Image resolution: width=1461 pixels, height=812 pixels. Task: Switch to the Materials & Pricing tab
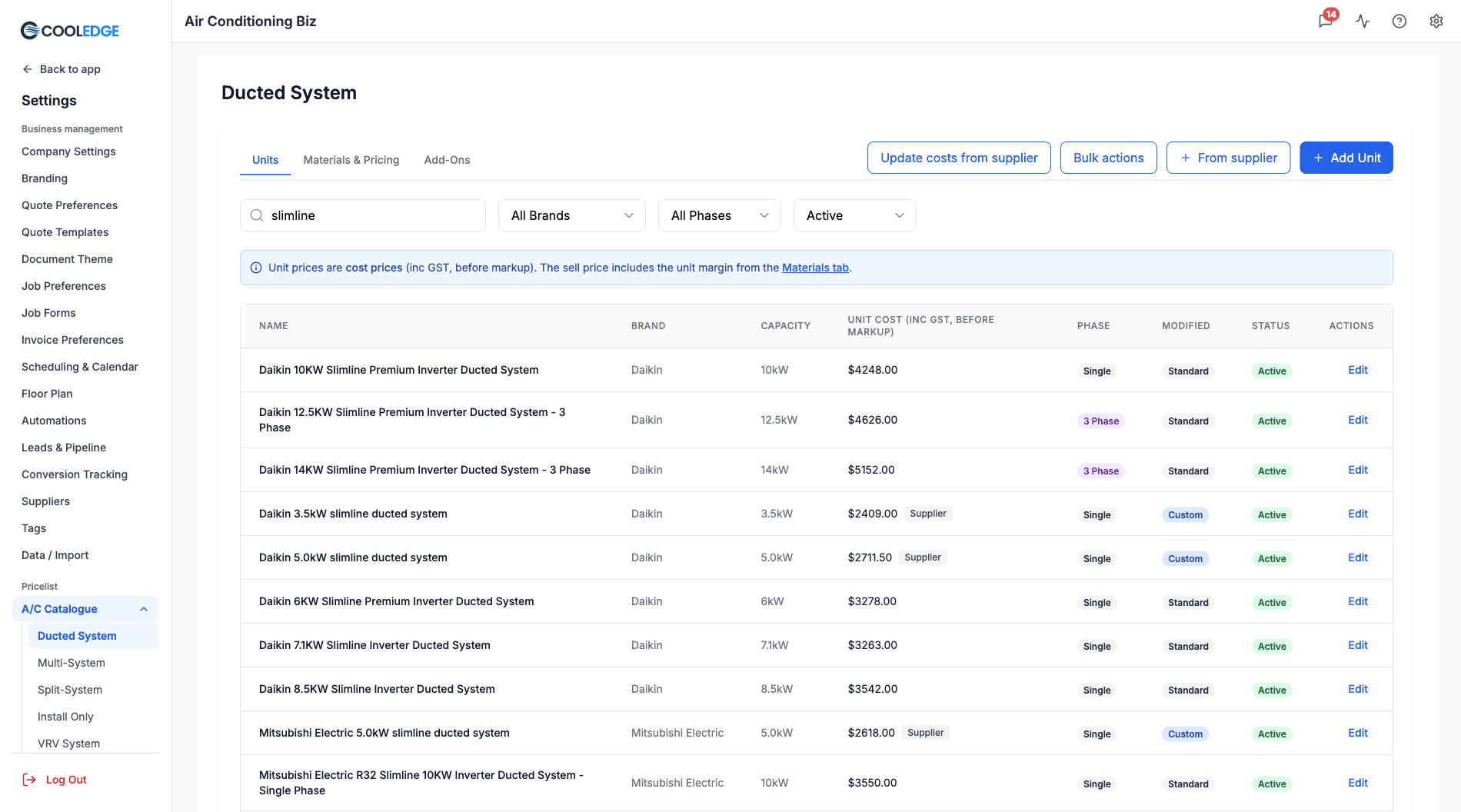(351, 160)
